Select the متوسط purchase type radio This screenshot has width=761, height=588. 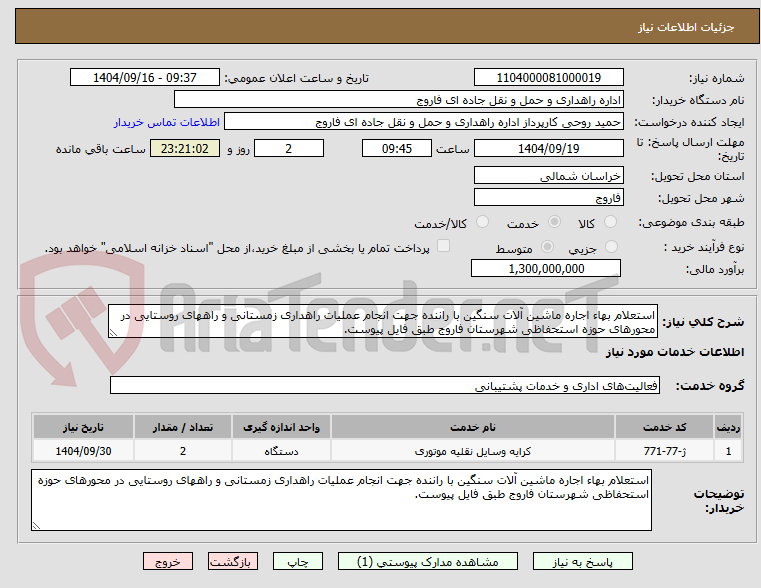point(547,246)
